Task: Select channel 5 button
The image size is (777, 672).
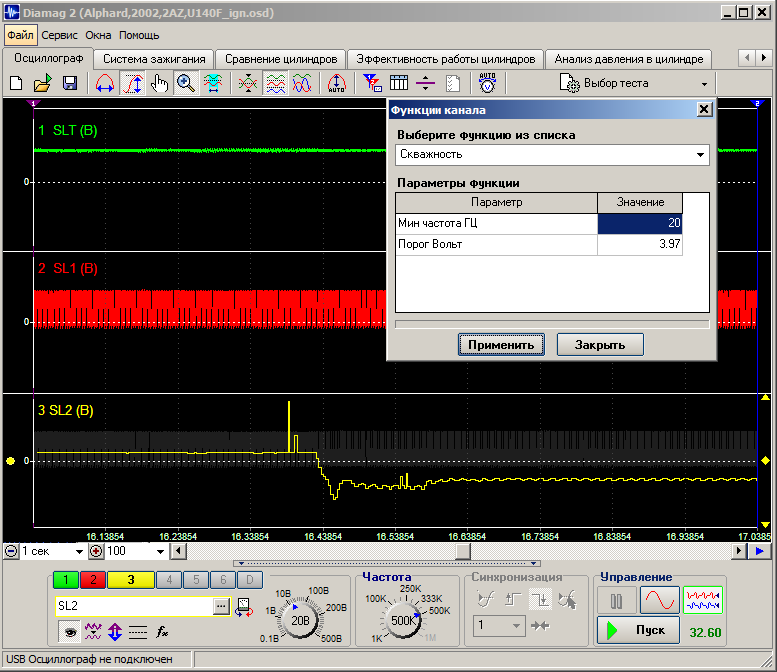Action: (x=196, y=580)
